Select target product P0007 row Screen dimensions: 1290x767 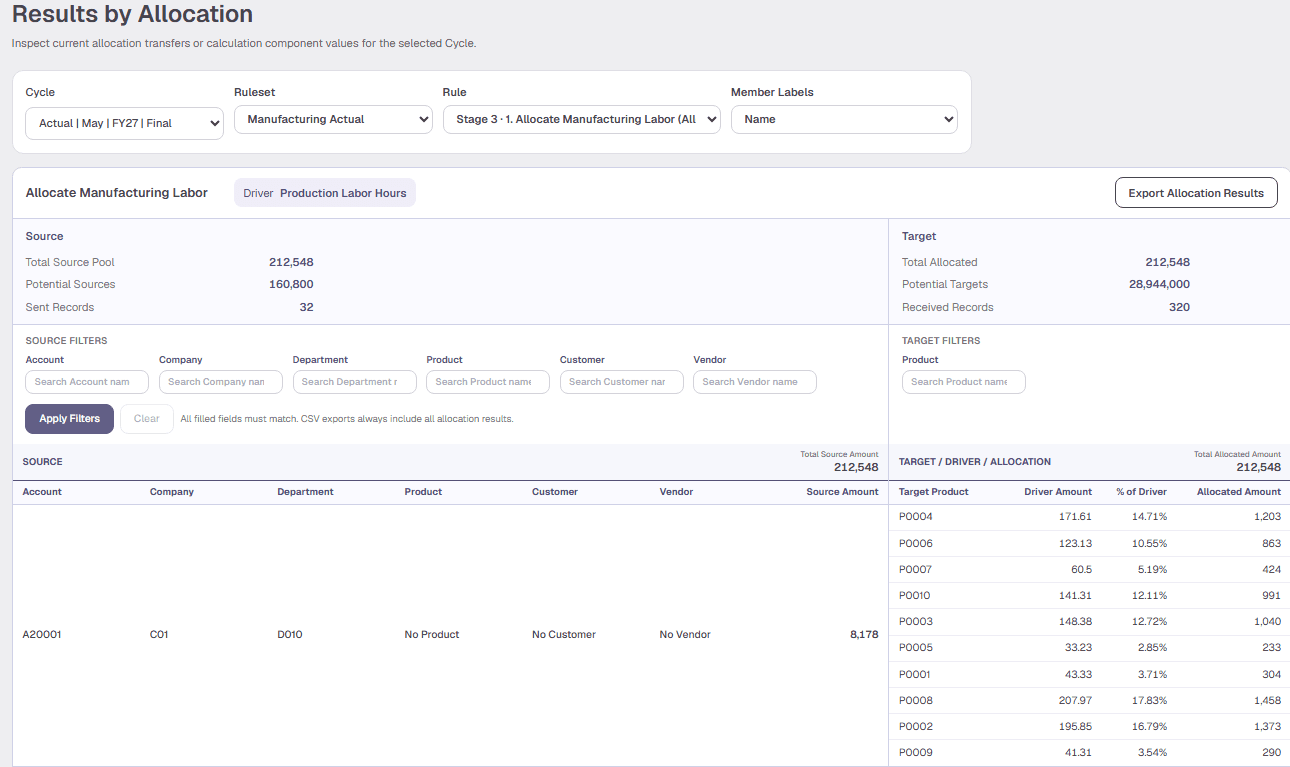click(x=1089, y=570)
